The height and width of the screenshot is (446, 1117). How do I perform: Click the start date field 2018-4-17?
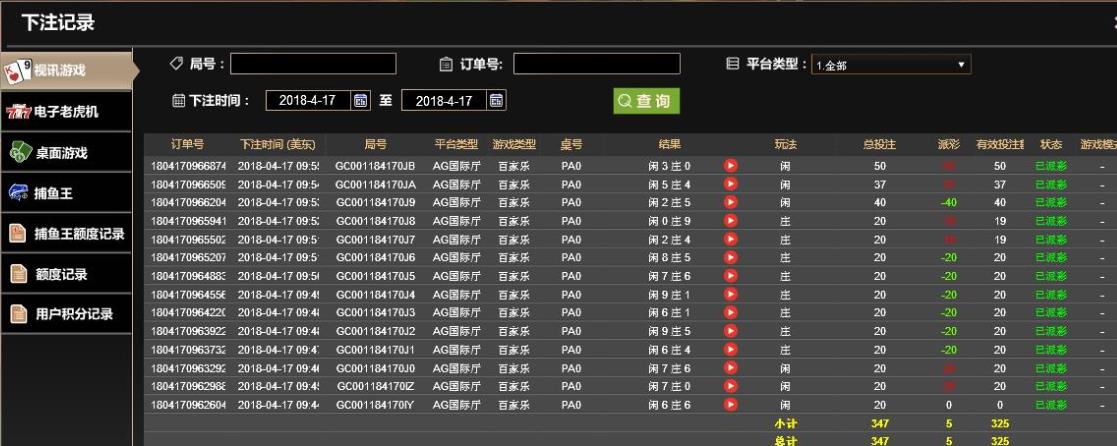308,101
